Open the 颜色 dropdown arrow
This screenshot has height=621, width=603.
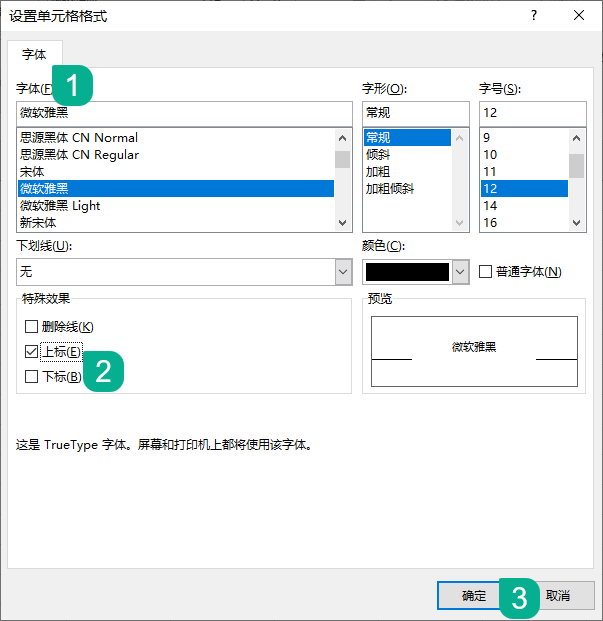[460, 272]
